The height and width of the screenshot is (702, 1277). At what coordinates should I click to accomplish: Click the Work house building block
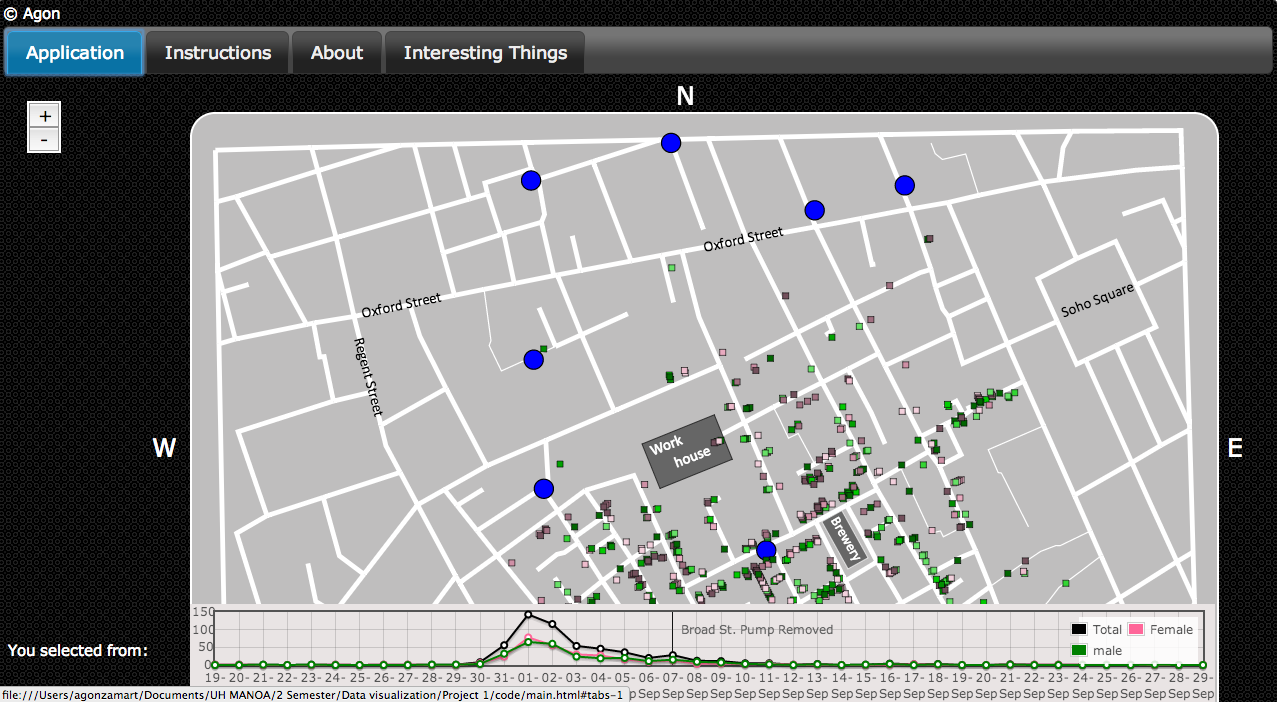coord(687,451)
